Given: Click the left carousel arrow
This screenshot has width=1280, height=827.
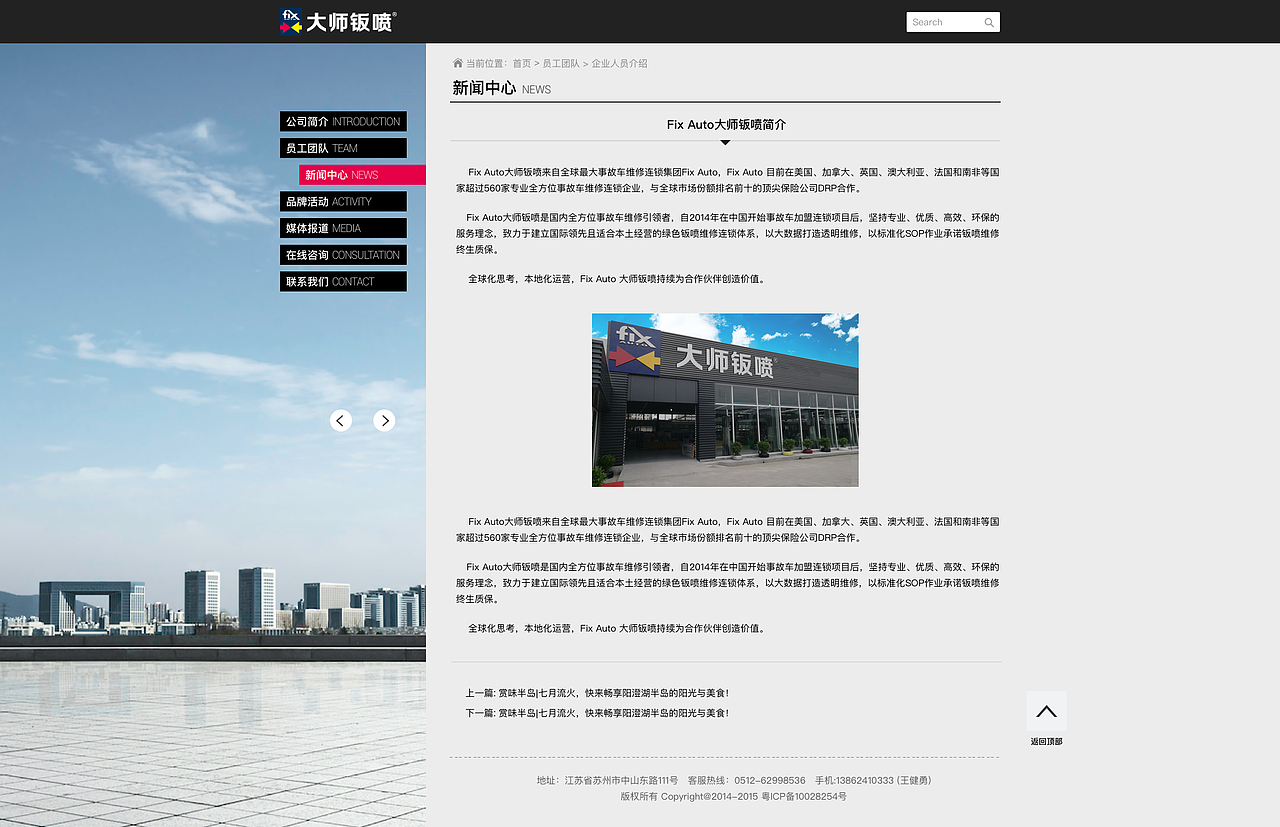Looking at the screenshot, I should (340, 420).
